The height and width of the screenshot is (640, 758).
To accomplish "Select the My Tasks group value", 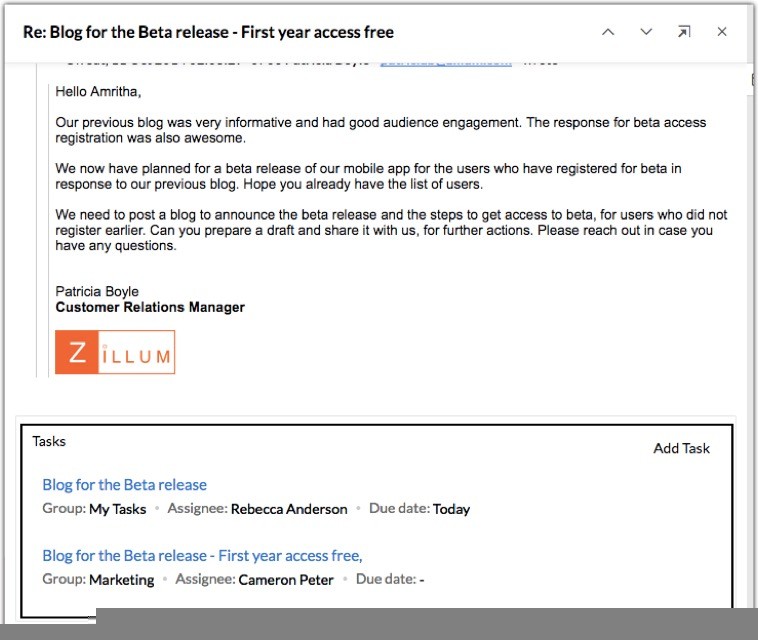I will [x=117, y=509].
